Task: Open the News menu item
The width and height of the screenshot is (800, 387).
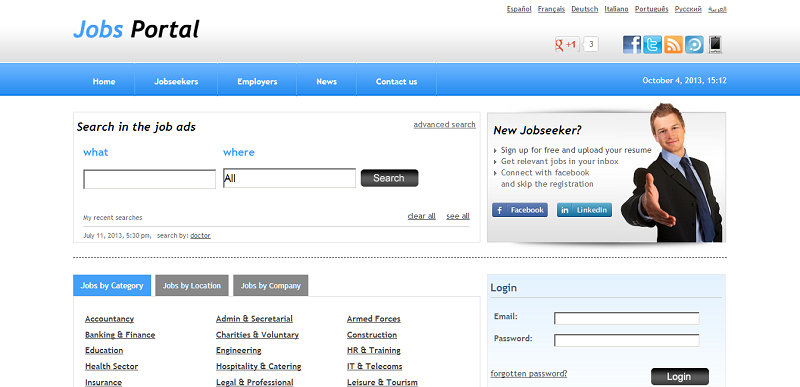Action: tap(327, 82)
